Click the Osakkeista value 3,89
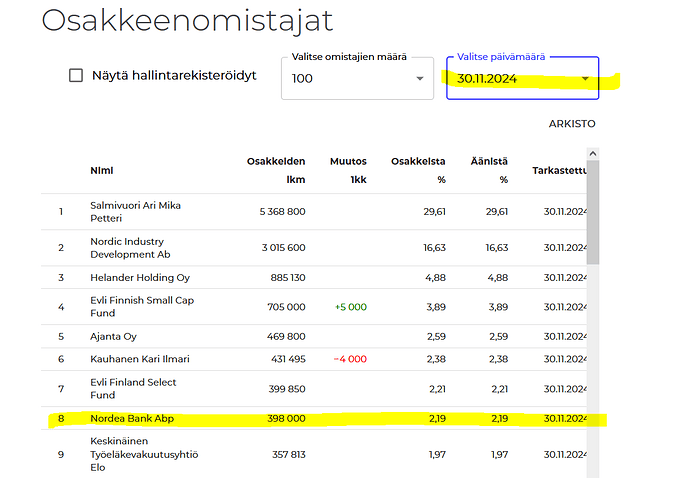 (x=436, y=307)
